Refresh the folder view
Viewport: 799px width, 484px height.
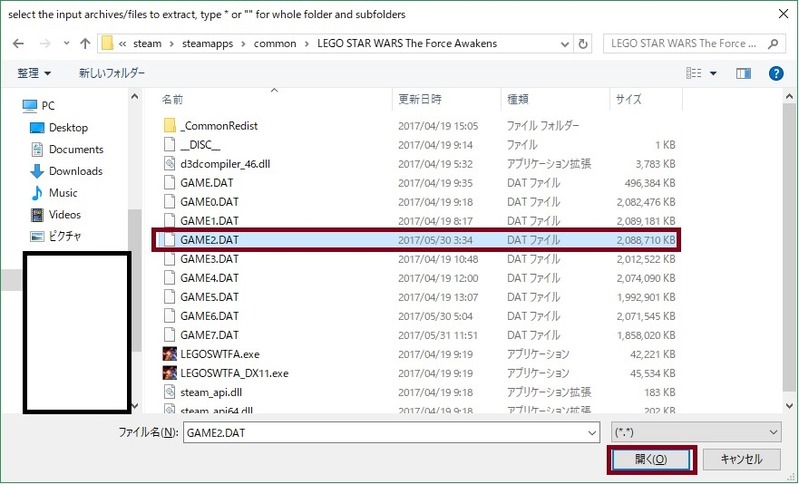[583, 44]
